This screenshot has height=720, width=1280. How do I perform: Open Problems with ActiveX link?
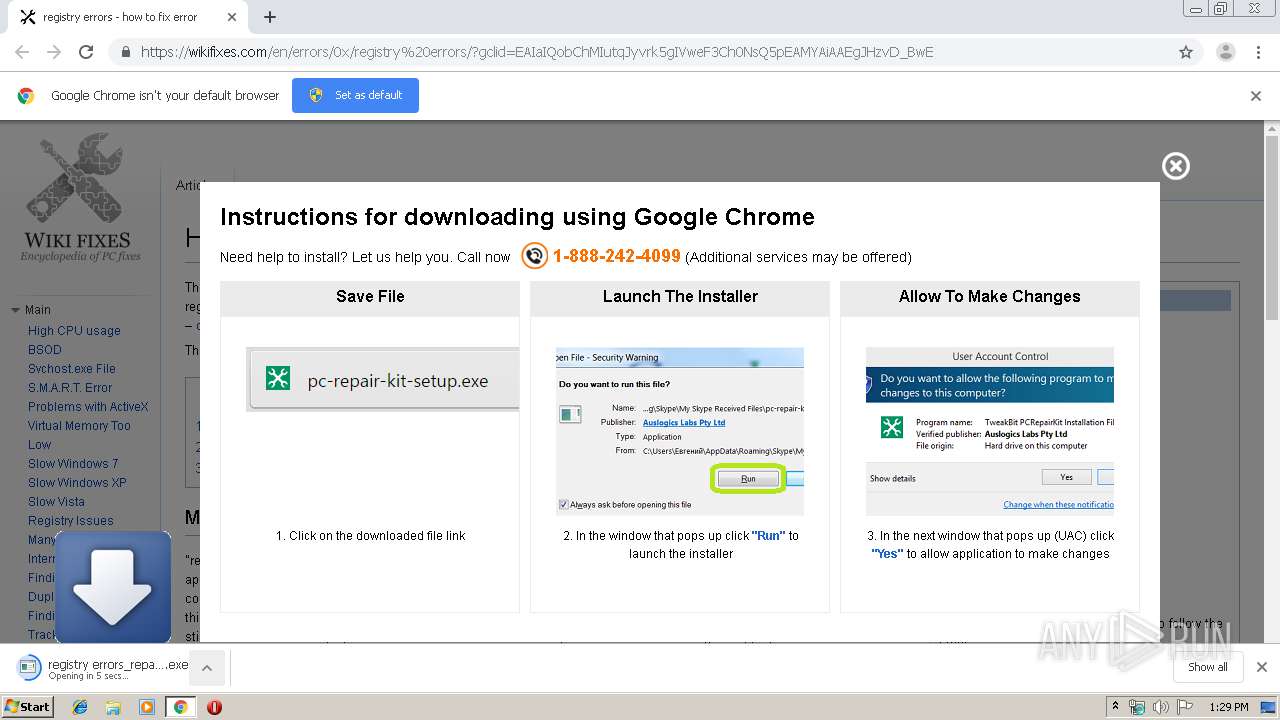coord(88,407)
